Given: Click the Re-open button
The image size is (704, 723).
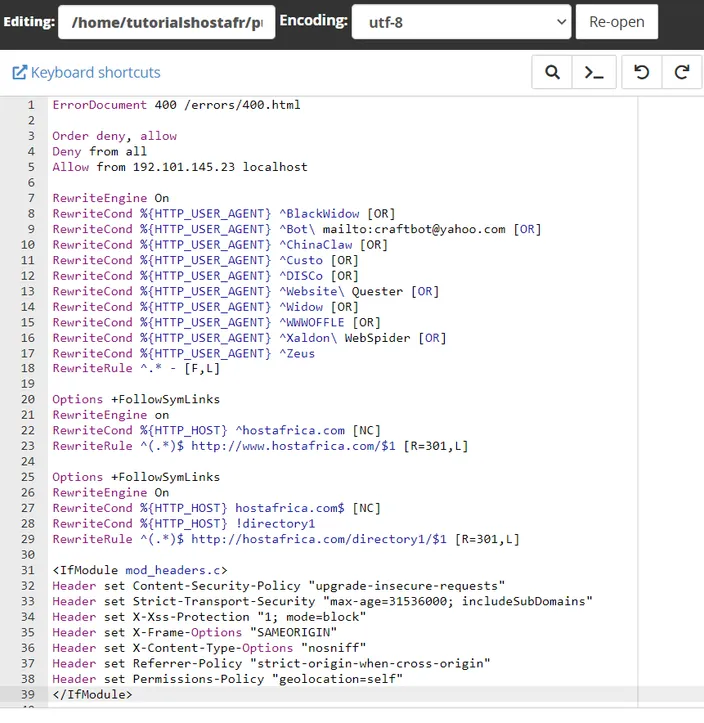Looking at the screenshot, I should coord(616,22).
